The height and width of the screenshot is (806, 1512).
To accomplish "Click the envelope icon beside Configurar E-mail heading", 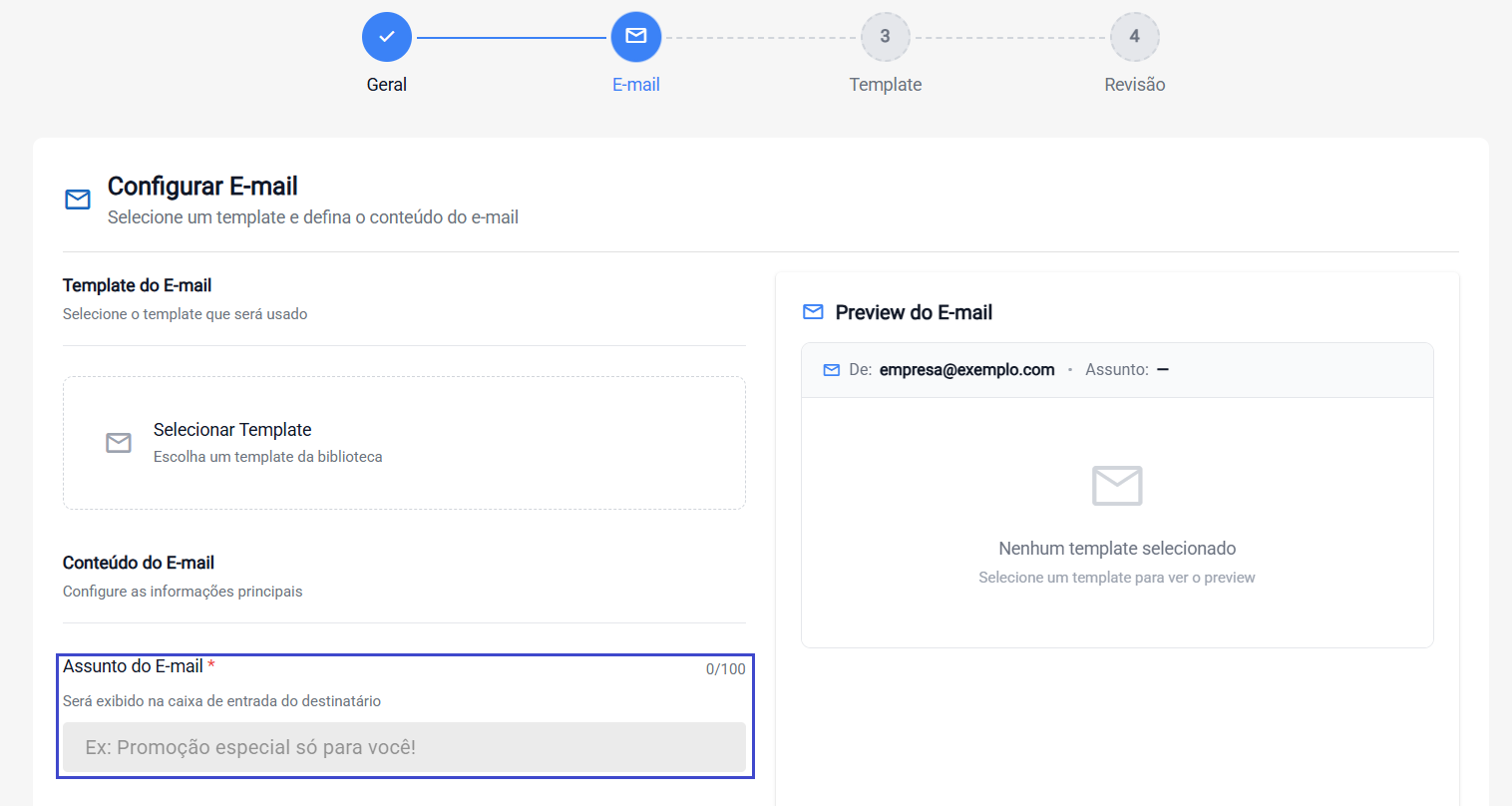I will (x=78, y=199).
